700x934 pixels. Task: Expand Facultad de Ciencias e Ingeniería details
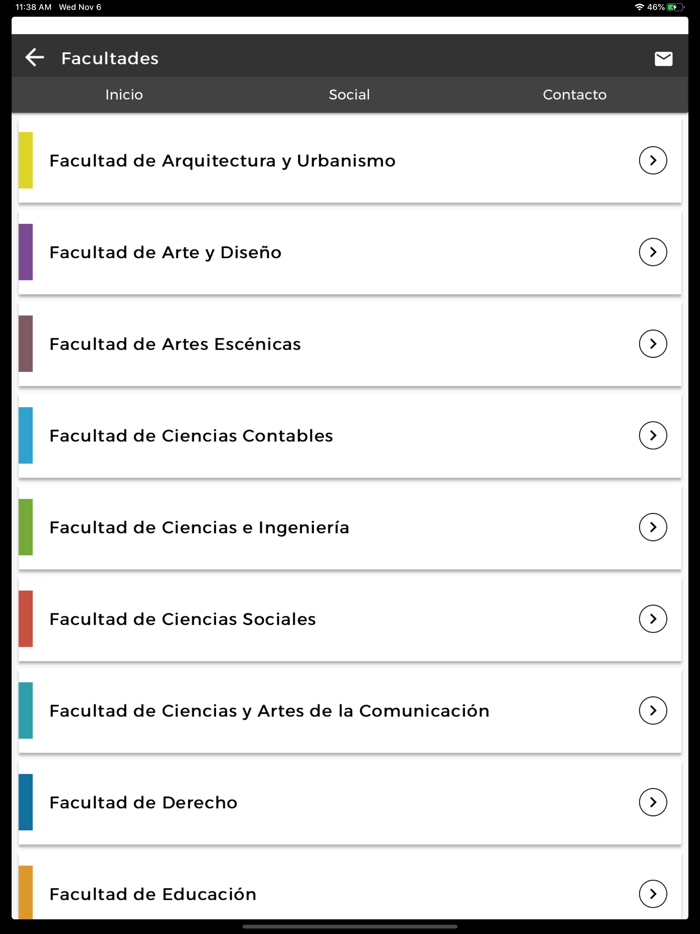tap(653, 527)
